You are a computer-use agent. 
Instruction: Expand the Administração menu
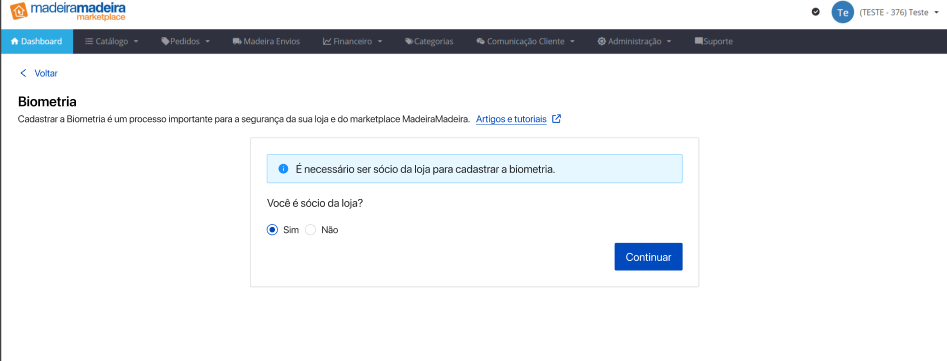[x=634, y=42]
